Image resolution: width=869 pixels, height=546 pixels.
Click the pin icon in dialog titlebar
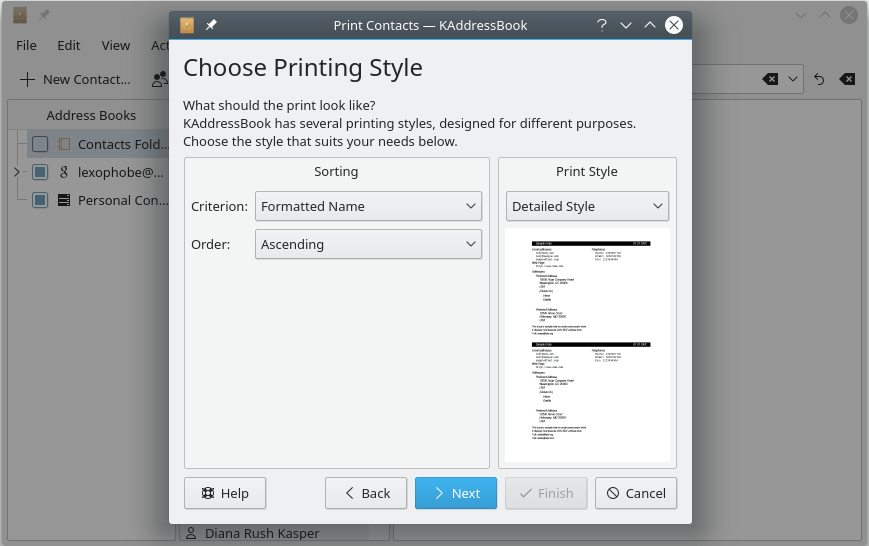(211, 25)
